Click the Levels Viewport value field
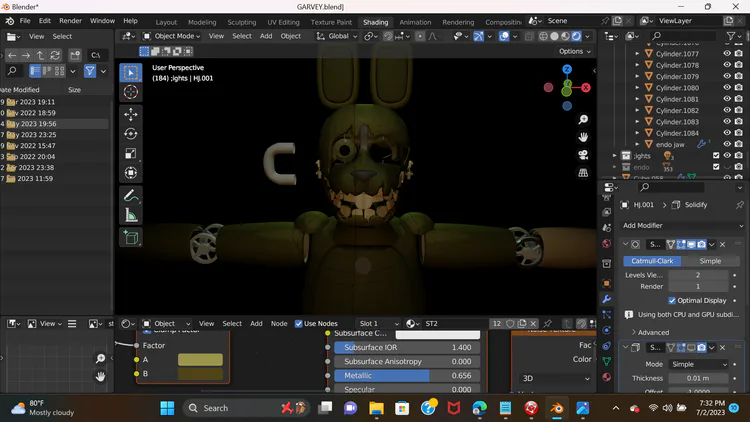 coord(698,275)
